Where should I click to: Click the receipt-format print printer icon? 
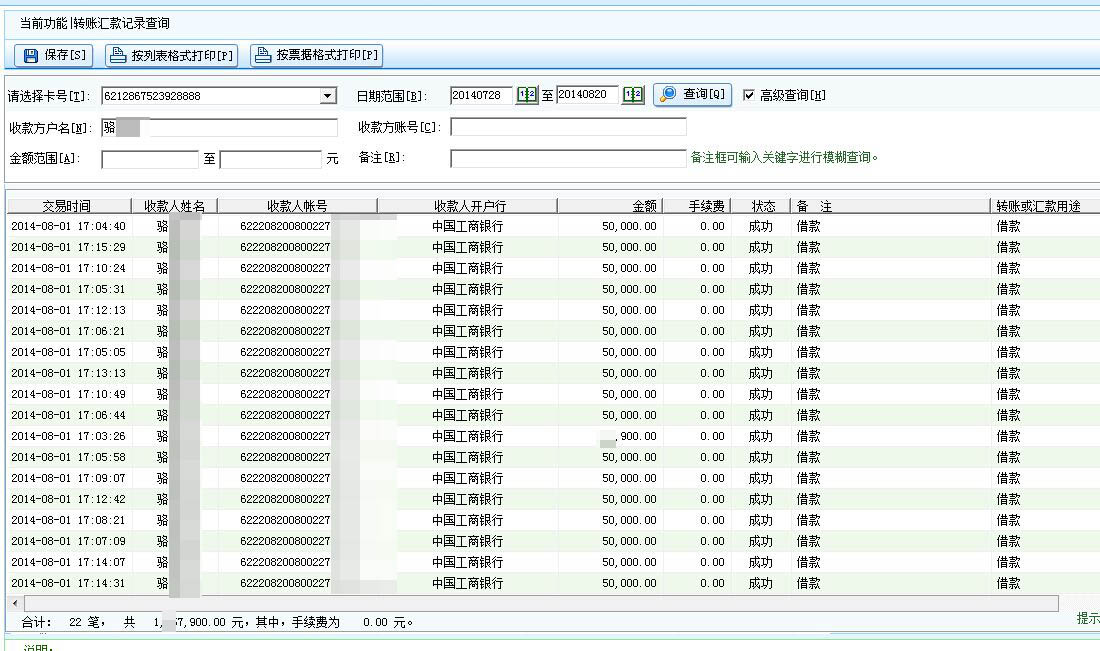(263, 56)
